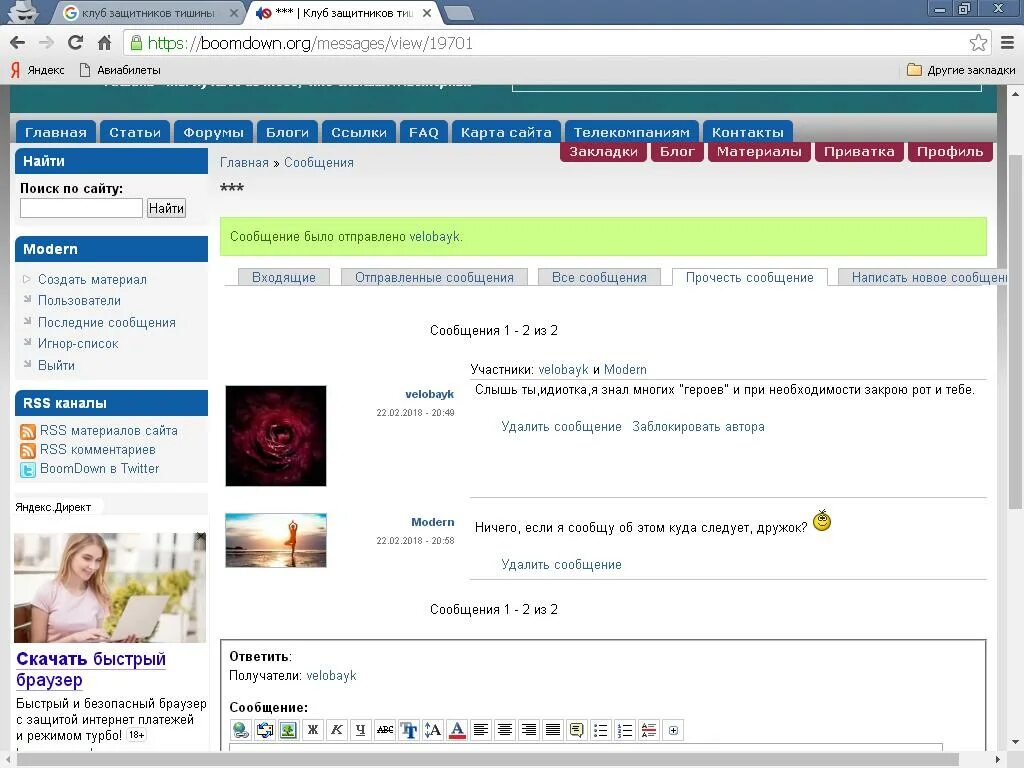Screen dimensions: 1024x768
Task: Click the editor icon with red and black lines
Action: 649,730
